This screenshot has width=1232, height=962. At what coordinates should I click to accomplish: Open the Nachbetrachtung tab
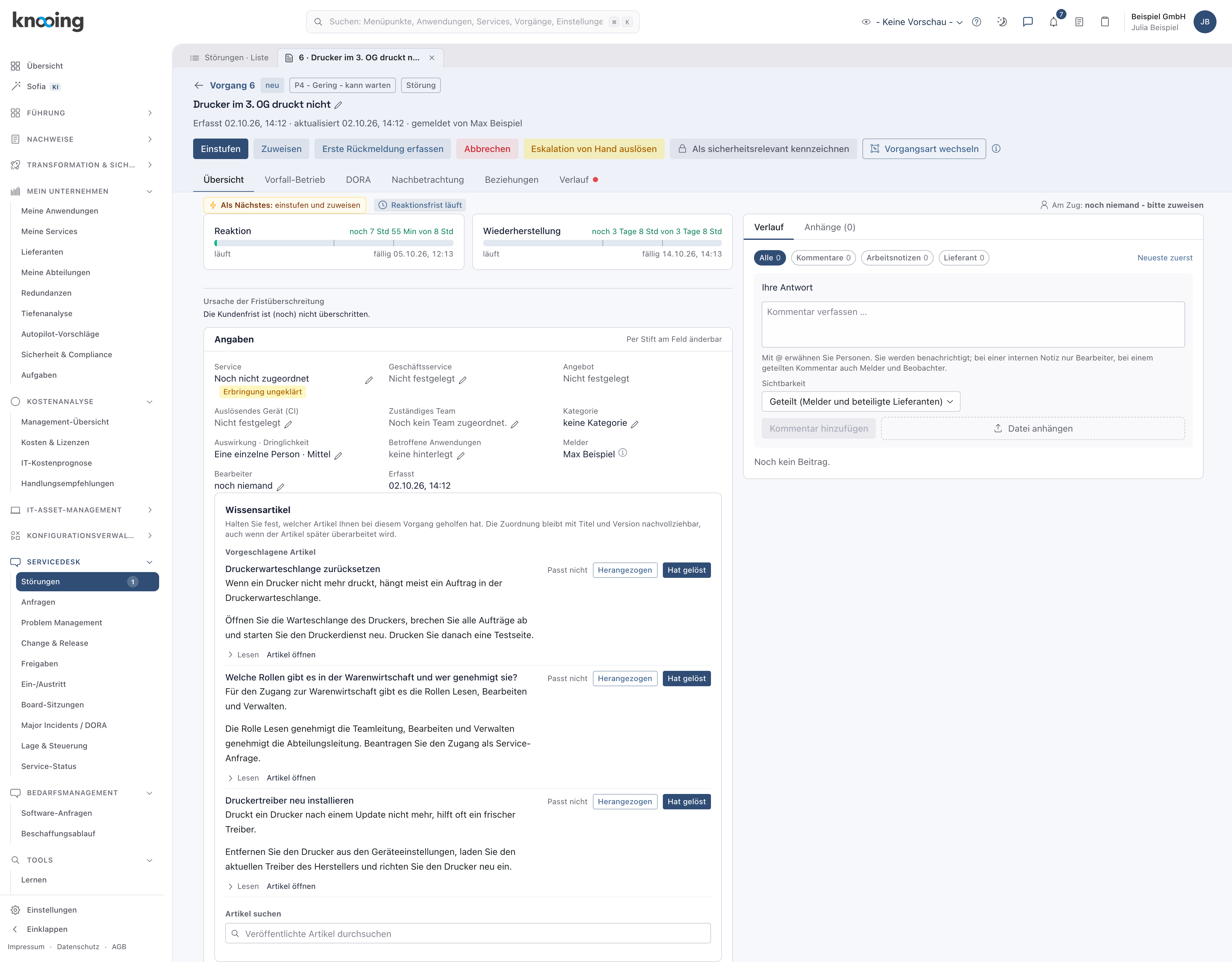(x=428, y=180)
